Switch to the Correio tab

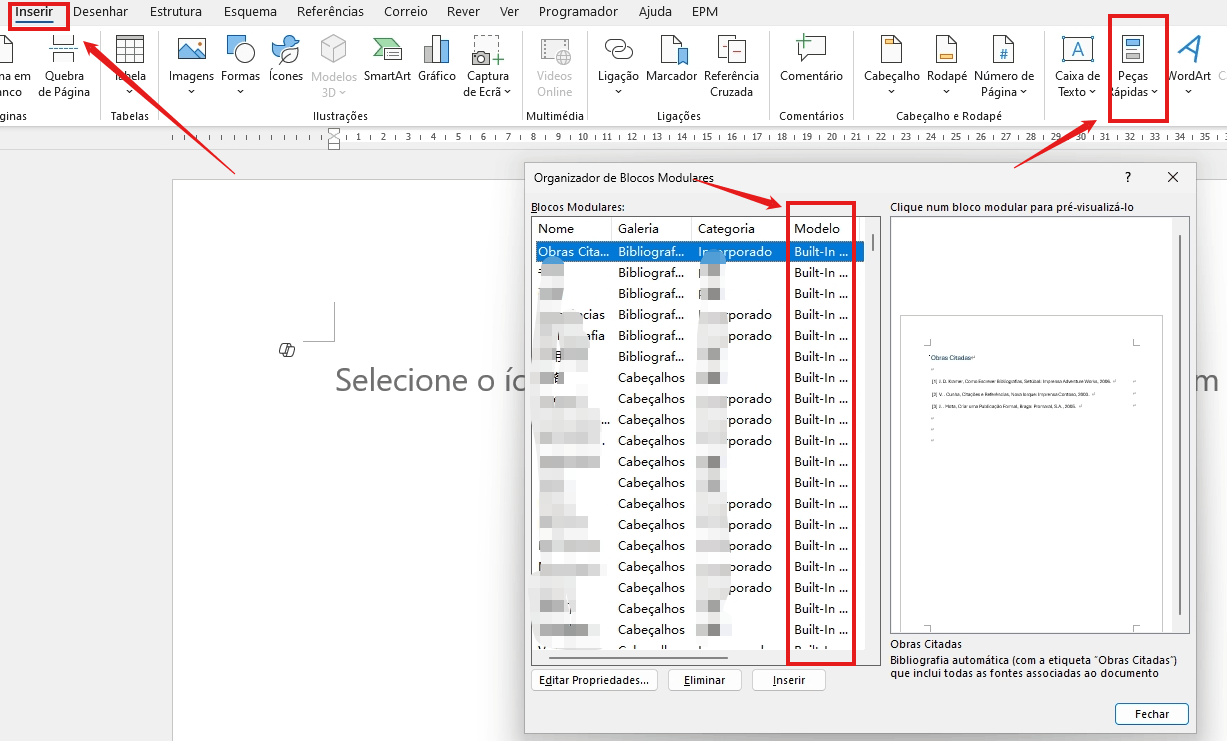[405, 12]
